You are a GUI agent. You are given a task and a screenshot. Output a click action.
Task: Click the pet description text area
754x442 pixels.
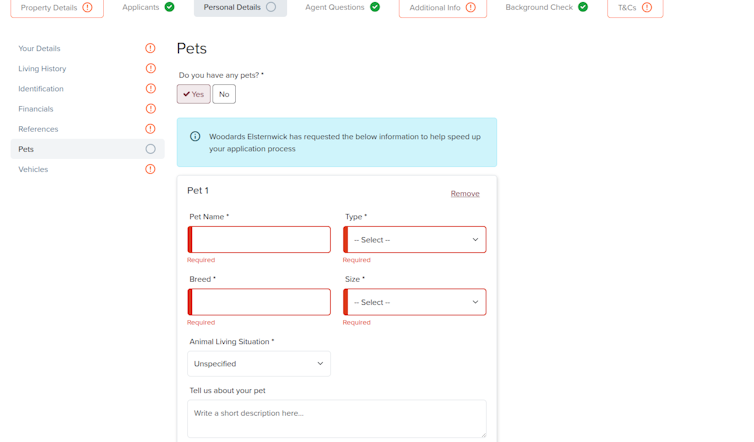pyautogui.click(x=337, y=418)
